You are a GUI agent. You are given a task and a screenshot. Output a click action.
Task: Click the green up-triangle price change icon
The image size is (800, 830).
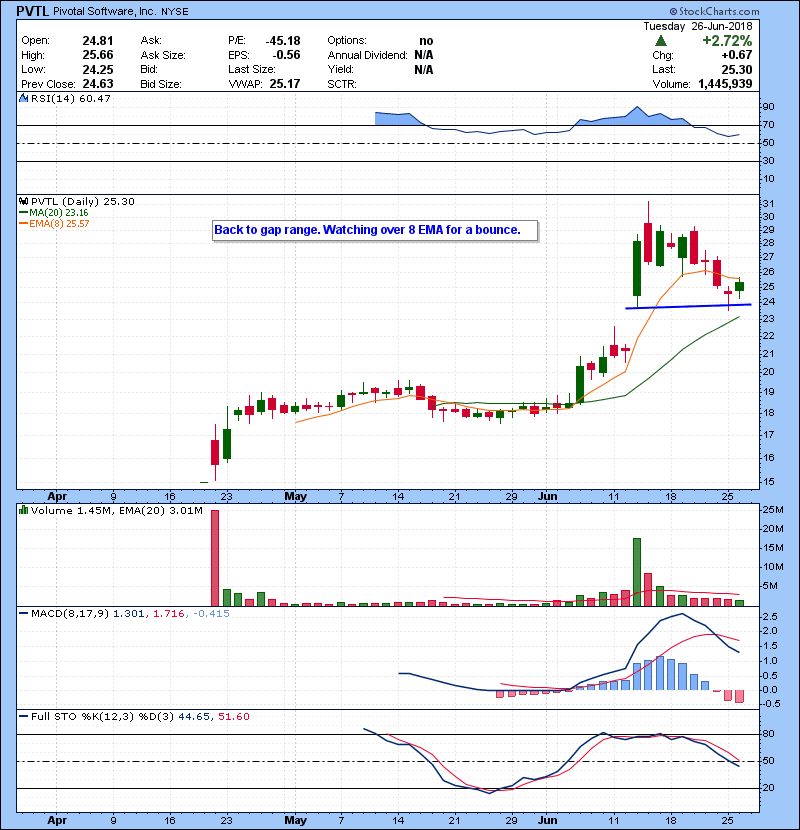[661, 41]
